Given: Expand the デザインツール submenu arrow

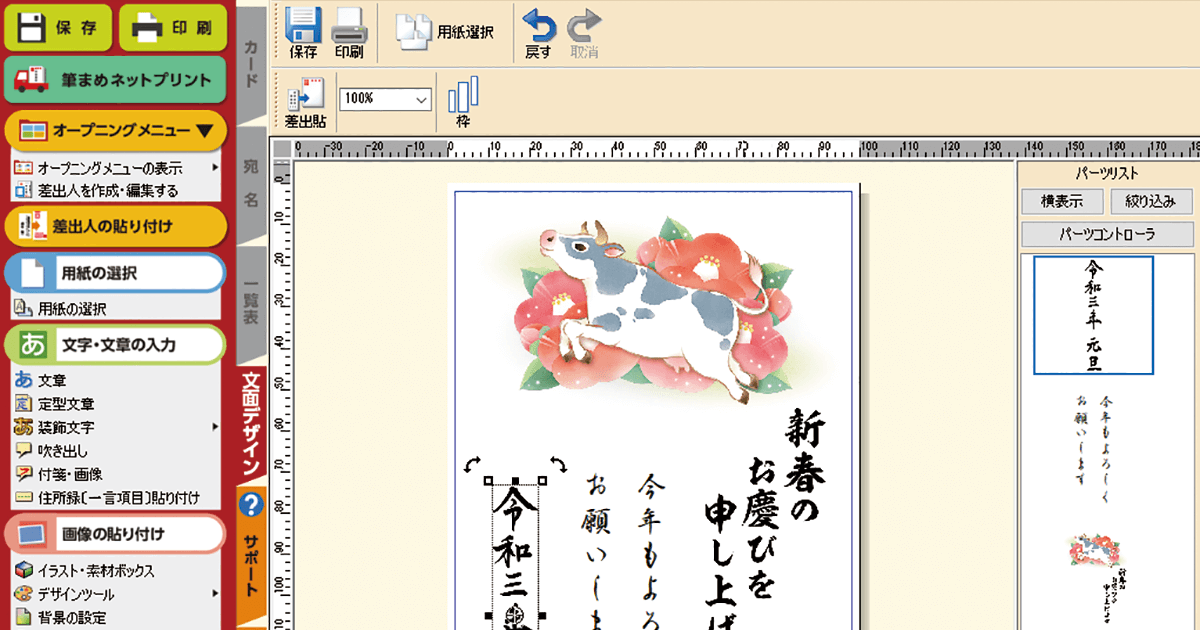Looking at the screenshot, I should pos(216,594).
